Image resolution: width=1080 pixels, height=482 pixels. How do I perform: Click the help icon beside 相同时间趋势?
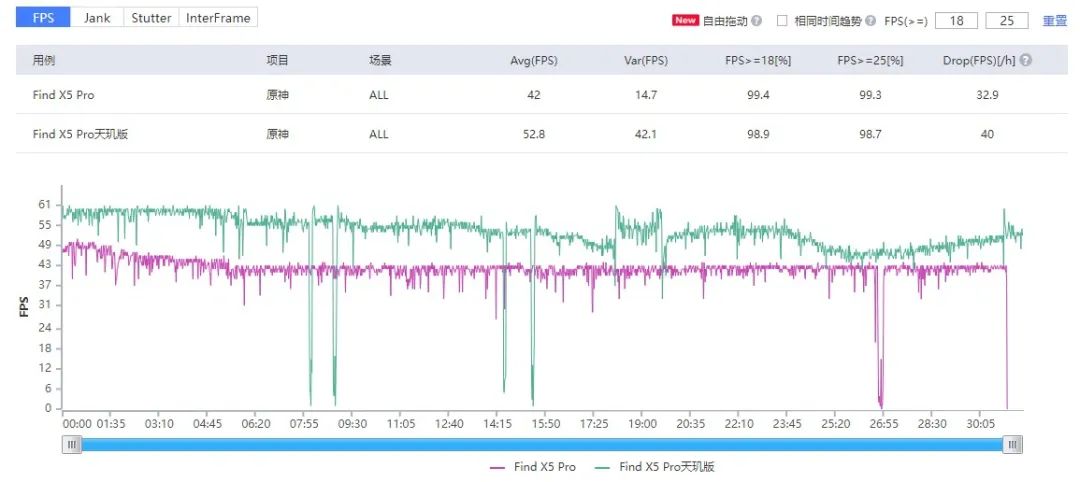coord(870,21)
